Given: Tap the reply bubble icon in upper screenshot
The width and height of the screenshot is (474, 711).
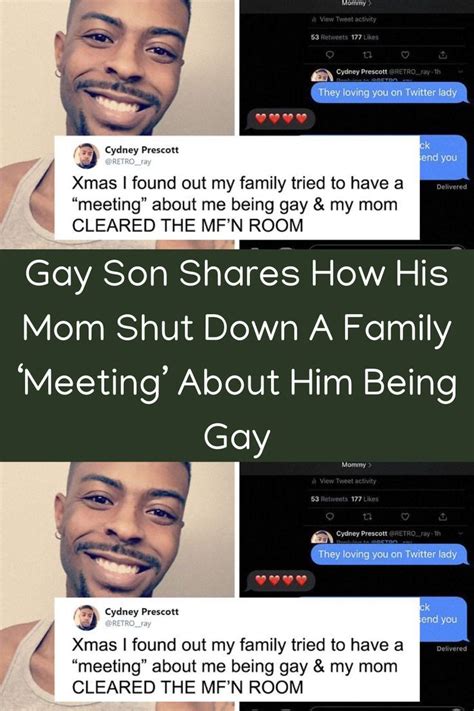Looking at the screenshot, I should pyautogui.click(x=330, y=55).
